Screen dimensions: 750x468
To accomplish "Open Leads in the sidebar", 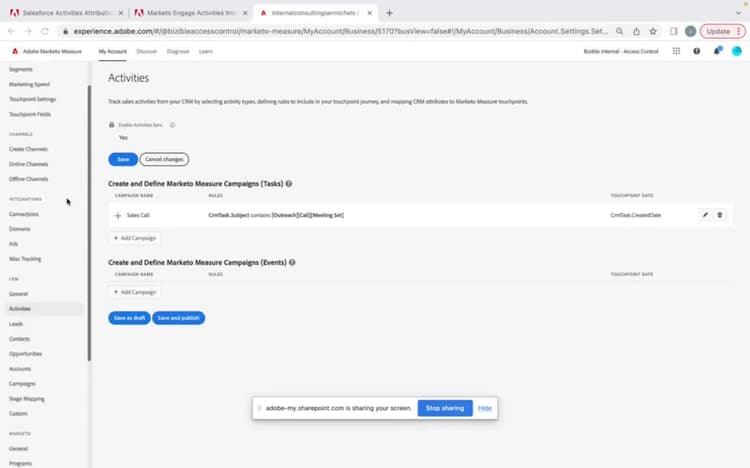I will 16,324.
